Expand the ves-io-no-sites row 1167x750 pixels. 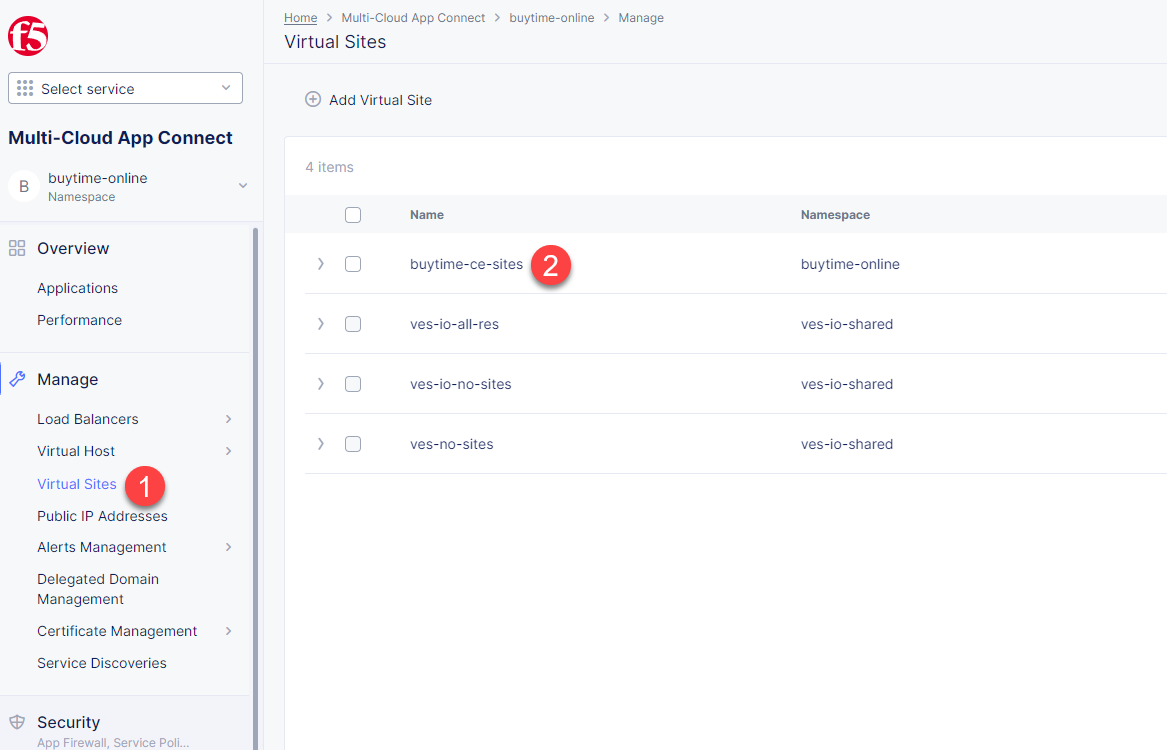coord(321,384)
